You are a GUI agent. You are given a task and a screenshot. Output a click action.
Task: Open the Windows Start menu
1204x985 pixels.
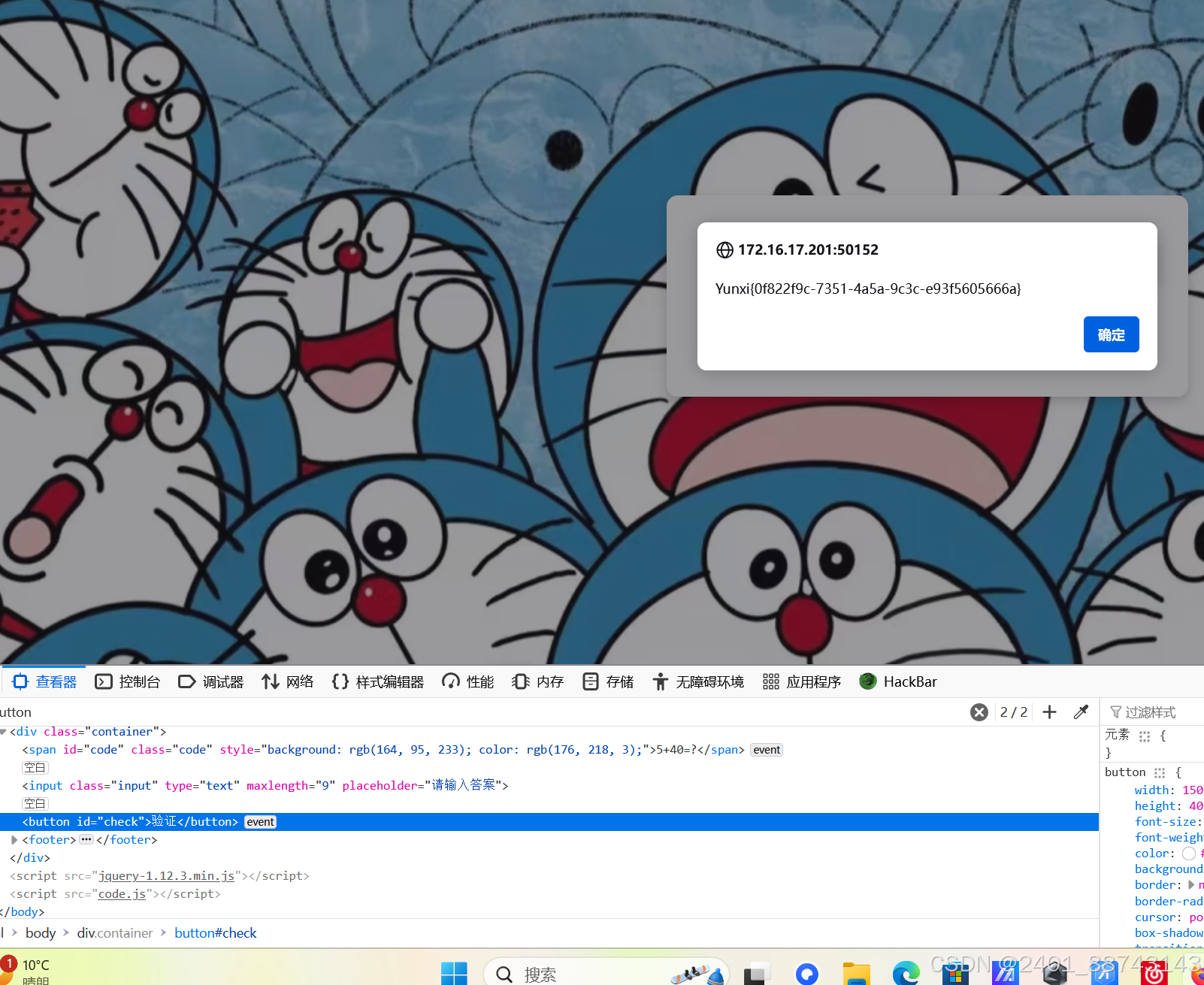click(453, 973)
